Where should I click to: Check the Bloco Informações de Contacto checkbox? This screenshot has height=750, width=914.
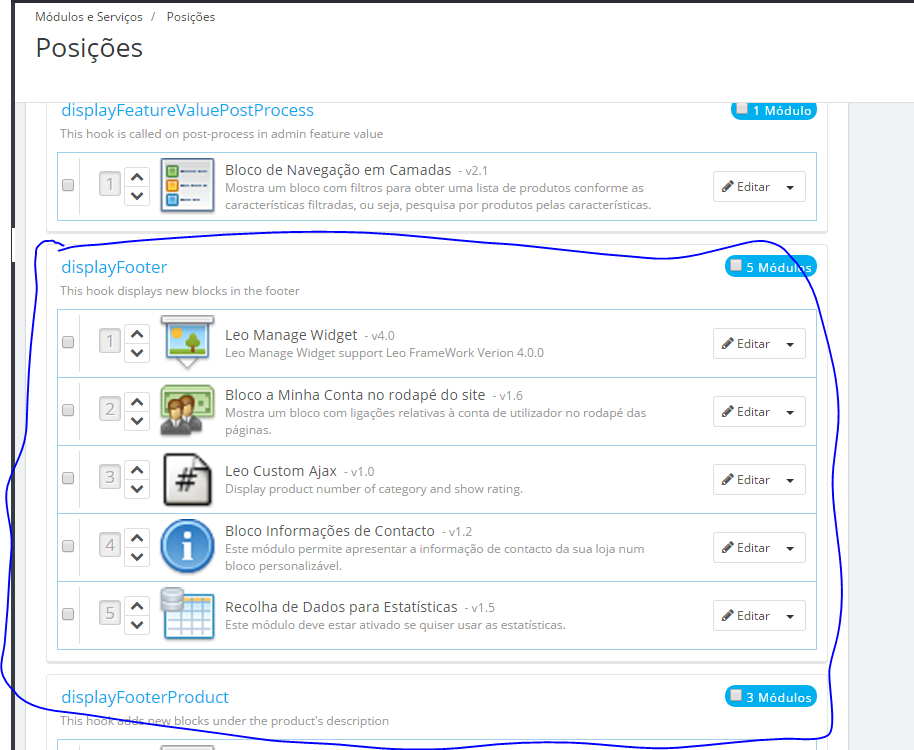pos(68,546)
